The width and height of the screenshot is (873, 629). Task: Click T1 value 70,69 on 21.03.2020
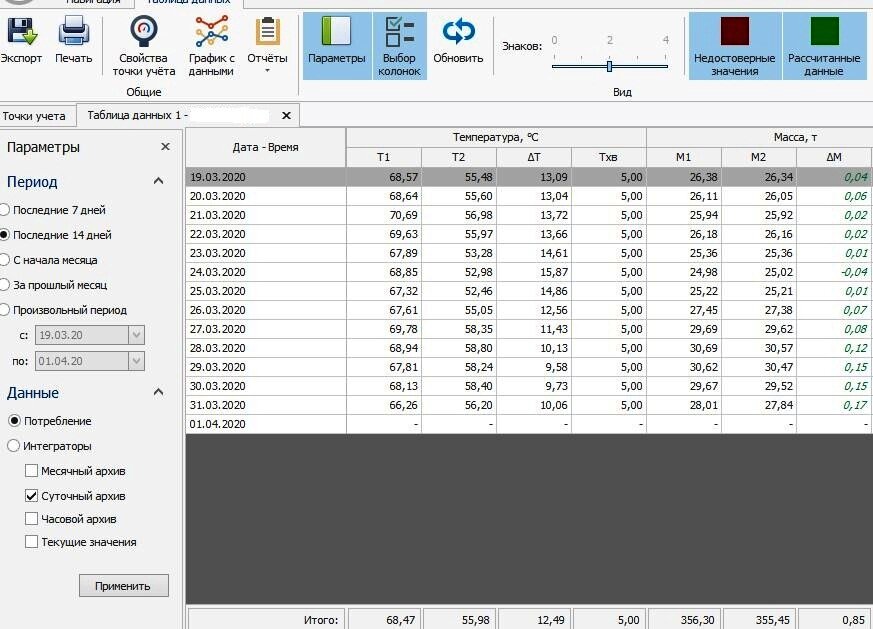[x=384, y=215]
